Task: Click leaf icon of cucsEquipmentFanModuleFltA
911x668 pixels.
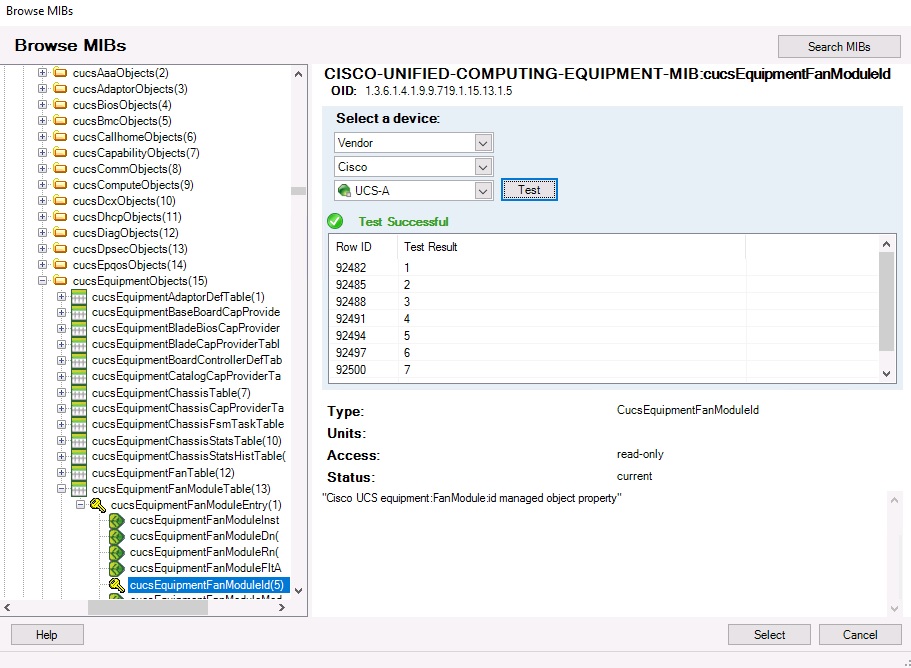Action: 117,568
